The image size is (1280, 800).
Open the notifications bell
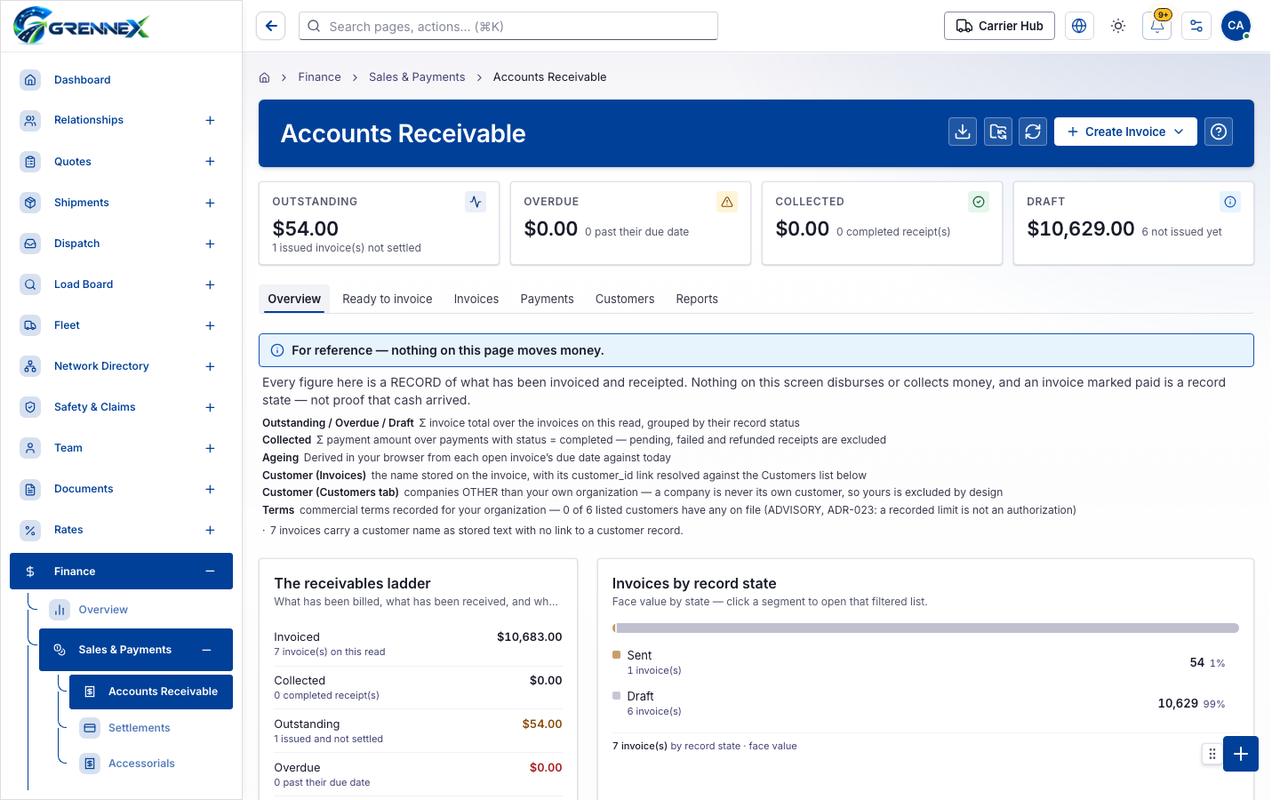(x=1157, y=26)
